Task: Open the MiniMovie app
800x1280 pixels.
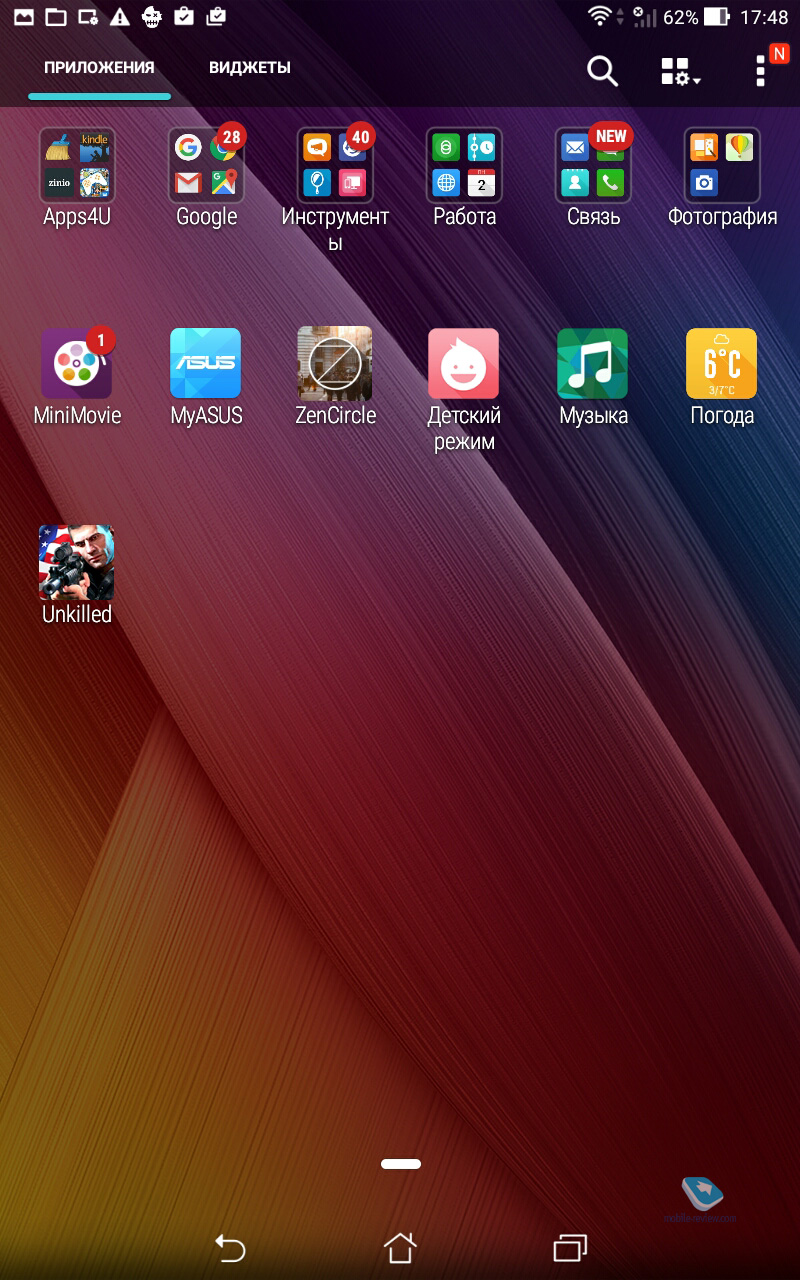Action: tap(77, 365)
